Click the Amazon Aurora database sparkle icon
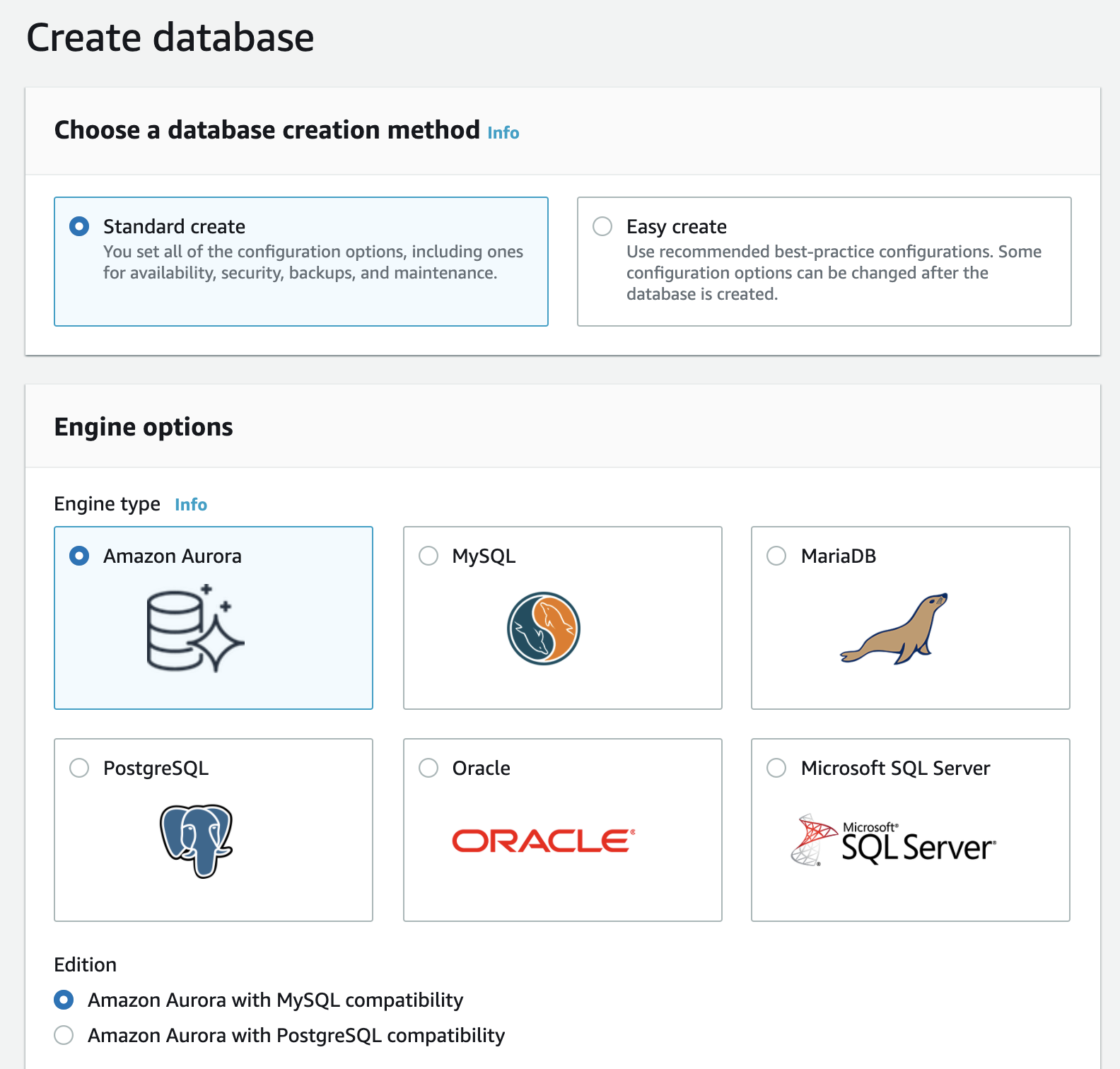1120x1069 pixels. pyautogui.click(x=195, y=628)
